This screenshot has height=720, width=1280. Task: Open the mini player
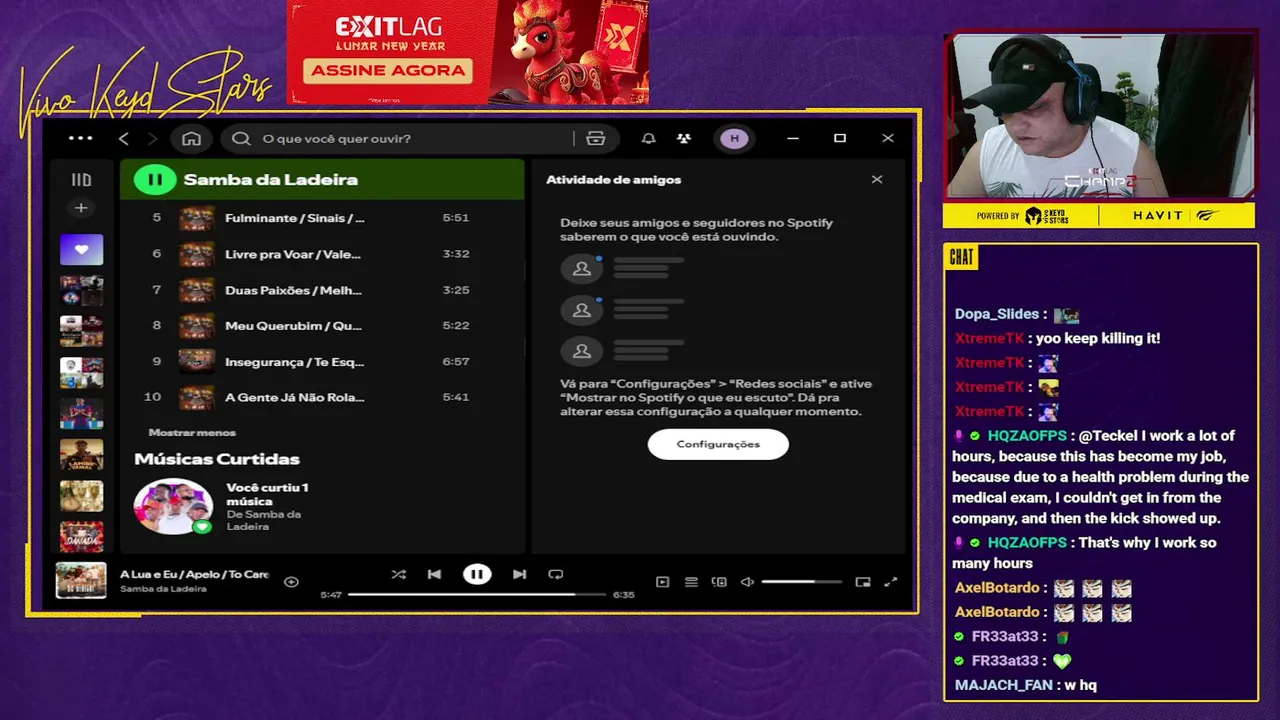coord(863,582)
